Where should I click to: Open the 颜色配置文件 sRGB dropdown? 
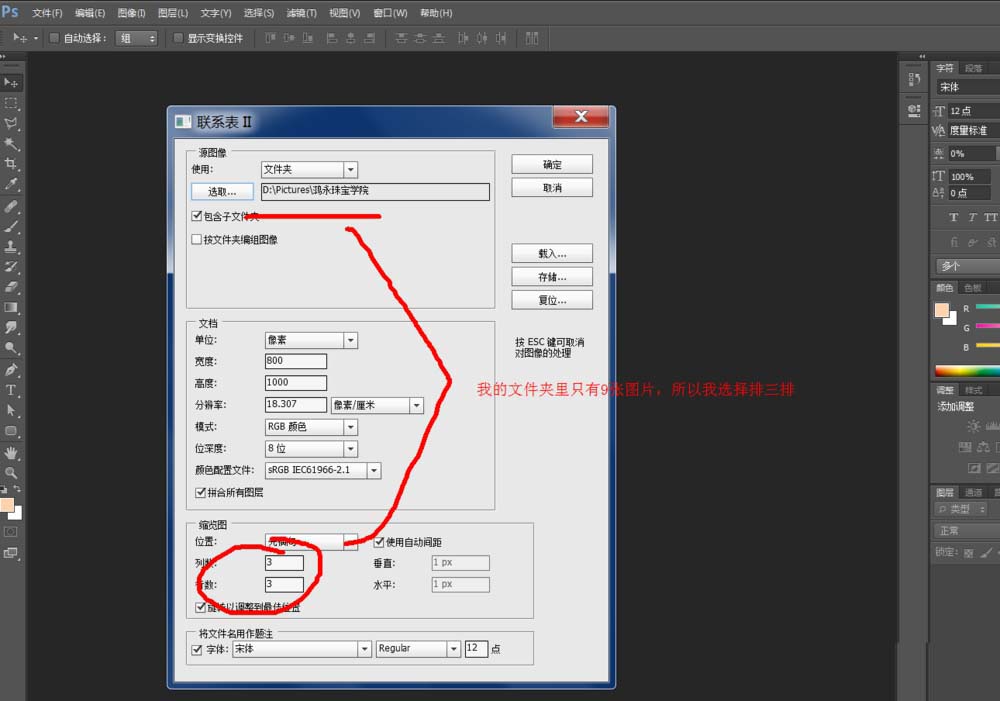click(x=322, y=470)
